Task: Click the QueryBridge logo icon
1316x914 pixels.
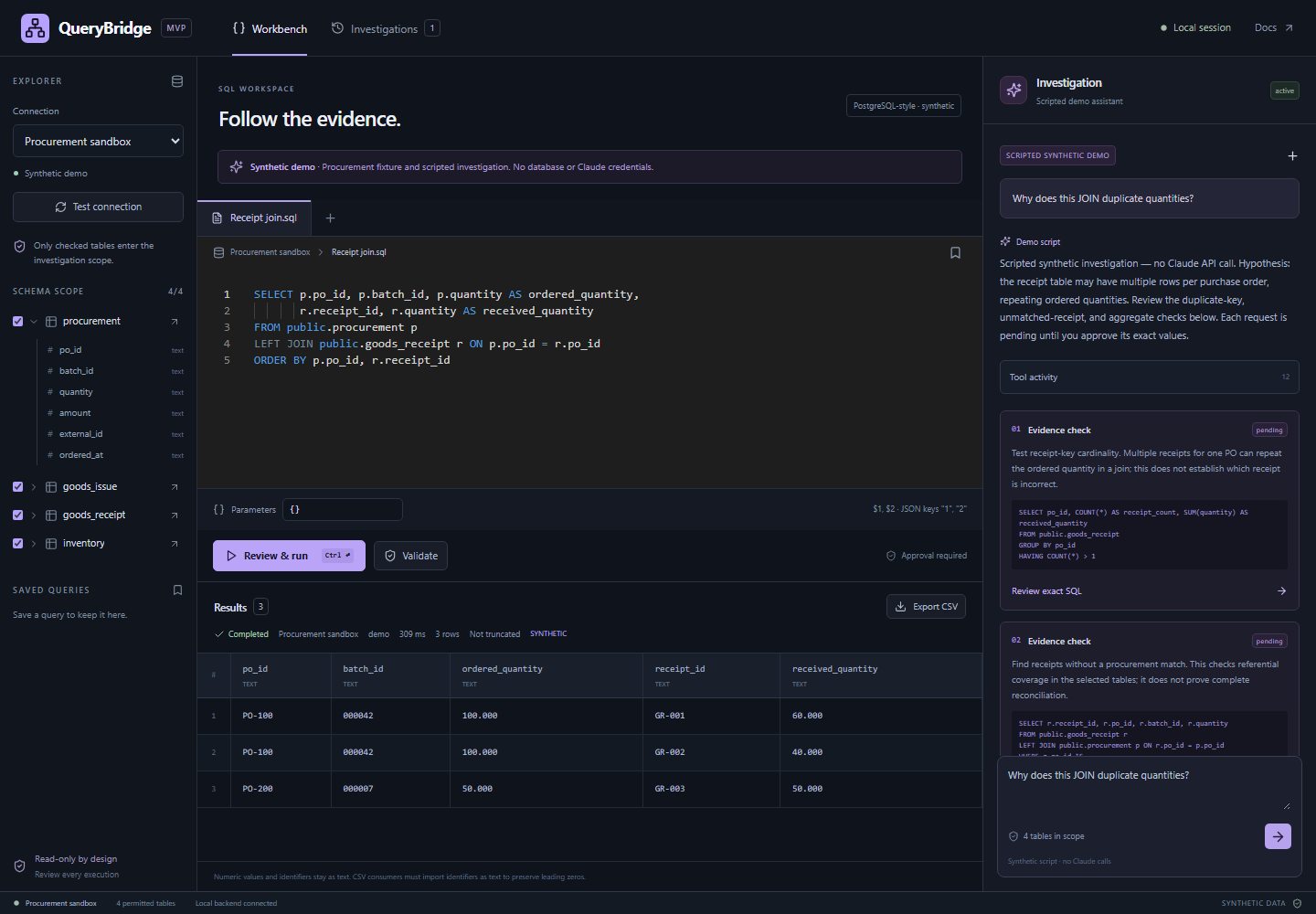Action: (36, 28)
